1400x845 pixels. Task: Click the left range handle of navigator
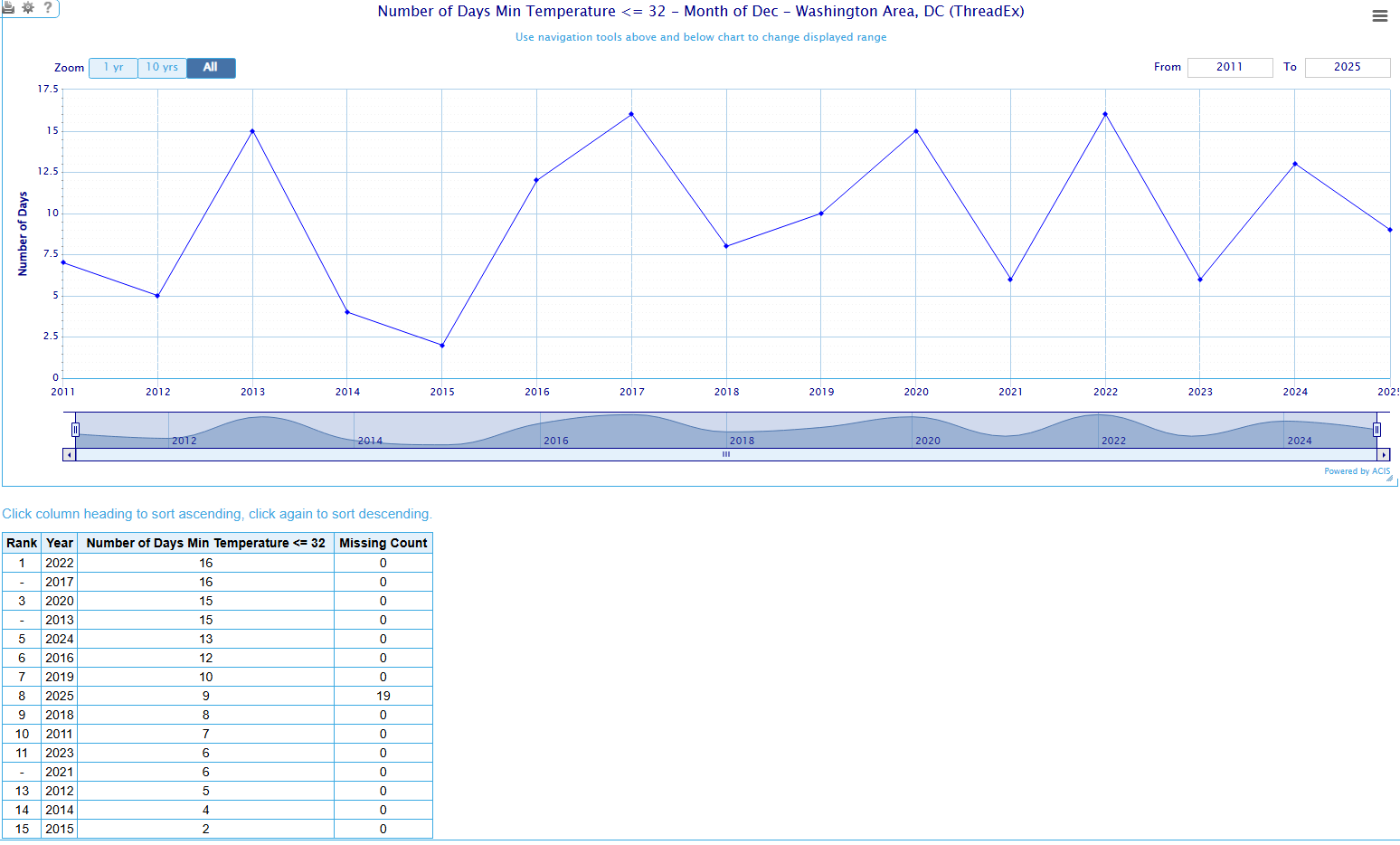[76, 430]
